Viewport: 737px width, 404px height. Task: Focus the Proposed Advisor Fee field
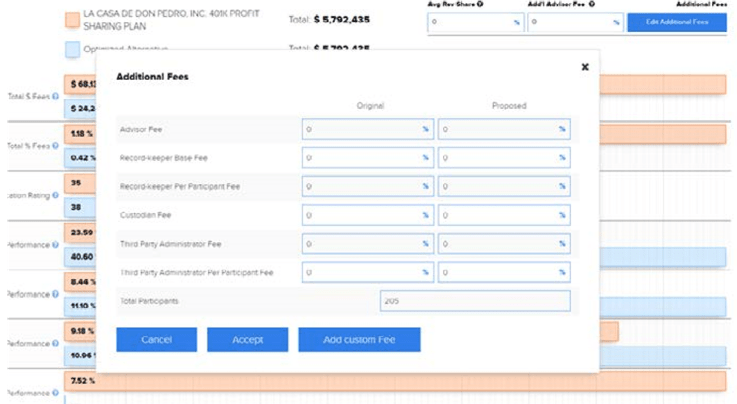point(503,129)
